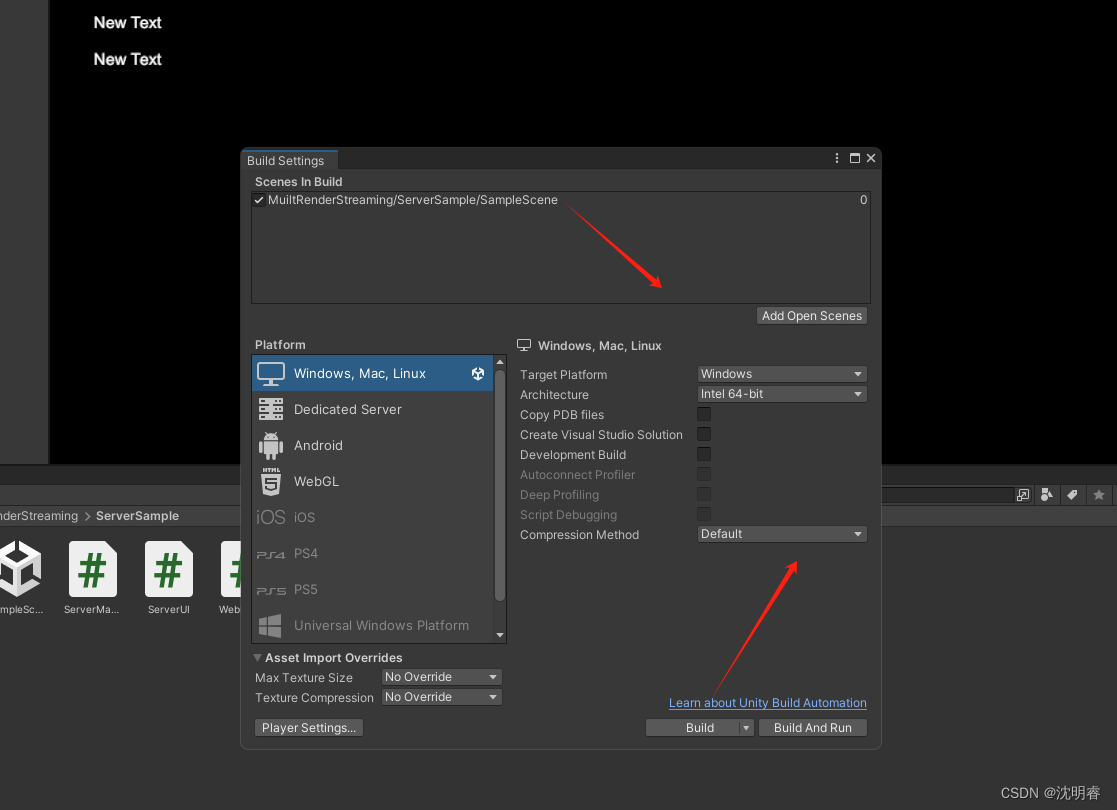This screenshot has height=810, width=1117.
Task: Go to the ServerSample breadcrumb folder
Action: (x=137, y=516)
